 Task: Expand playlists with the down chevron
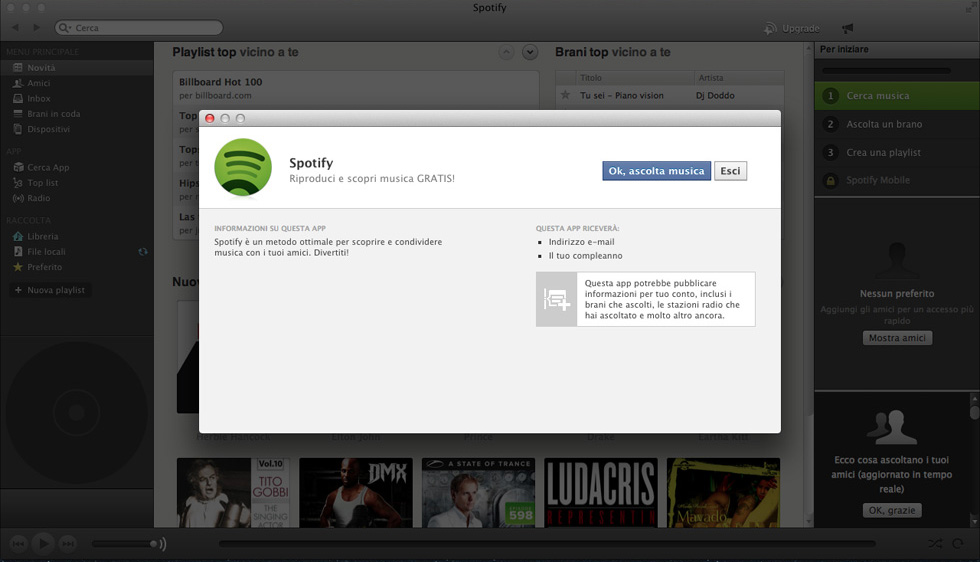tap(530, 52)
